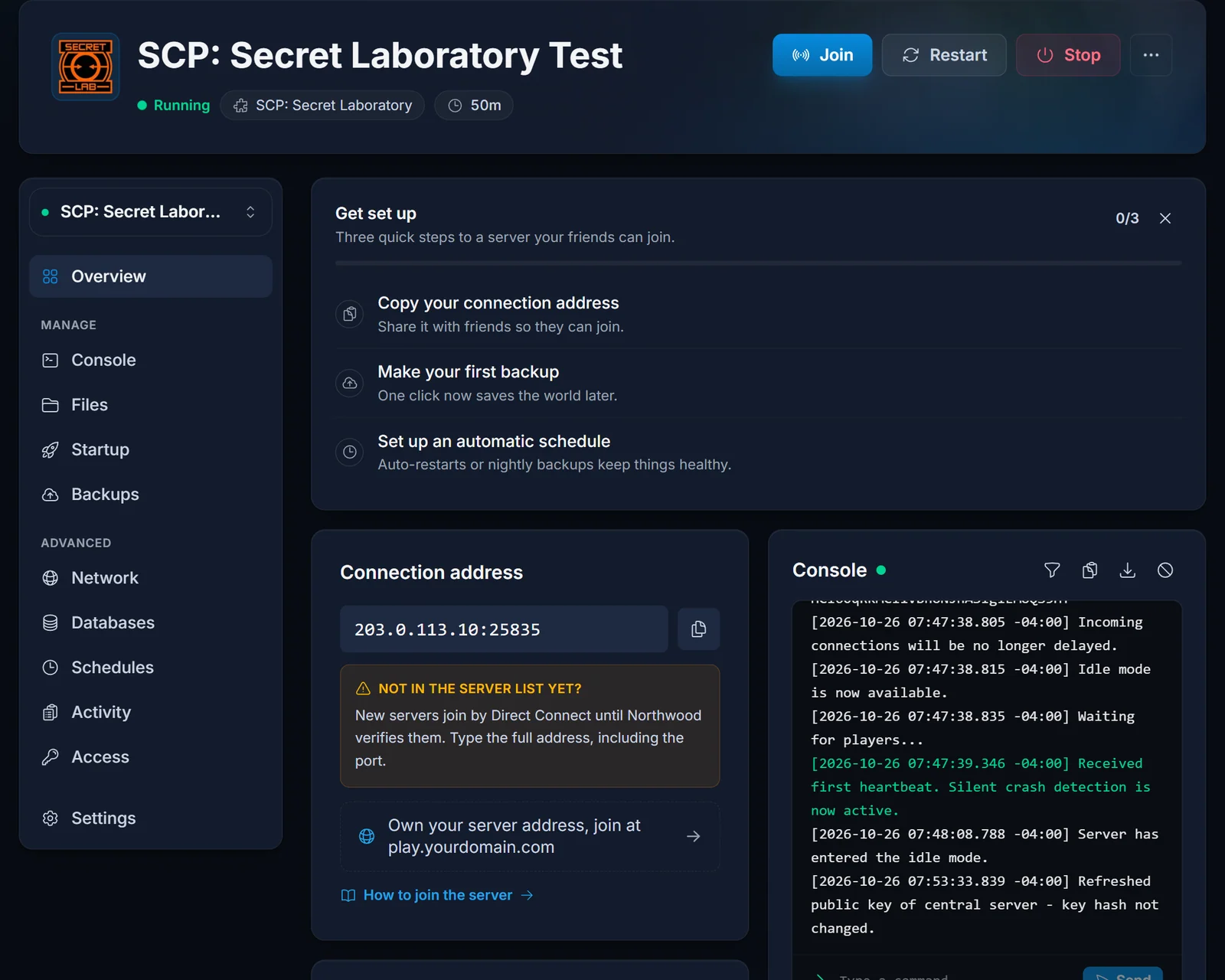Select Make your first backup step

point(758,383)
